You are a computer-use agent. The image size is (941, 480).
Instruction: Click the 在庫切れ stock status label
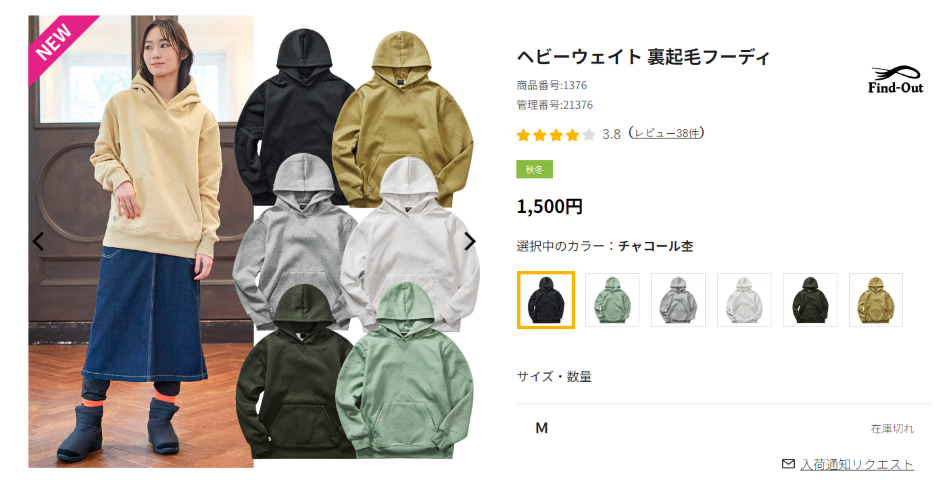pos(892,428)
